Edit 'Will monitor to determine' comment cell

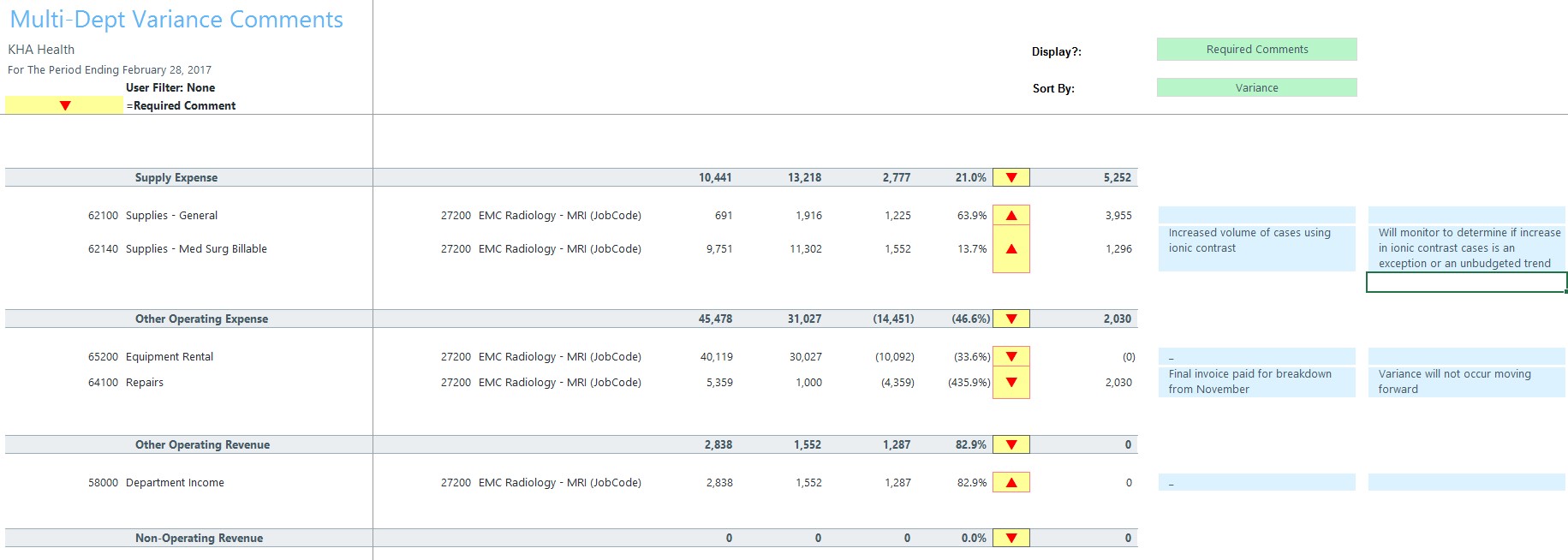1466,248
